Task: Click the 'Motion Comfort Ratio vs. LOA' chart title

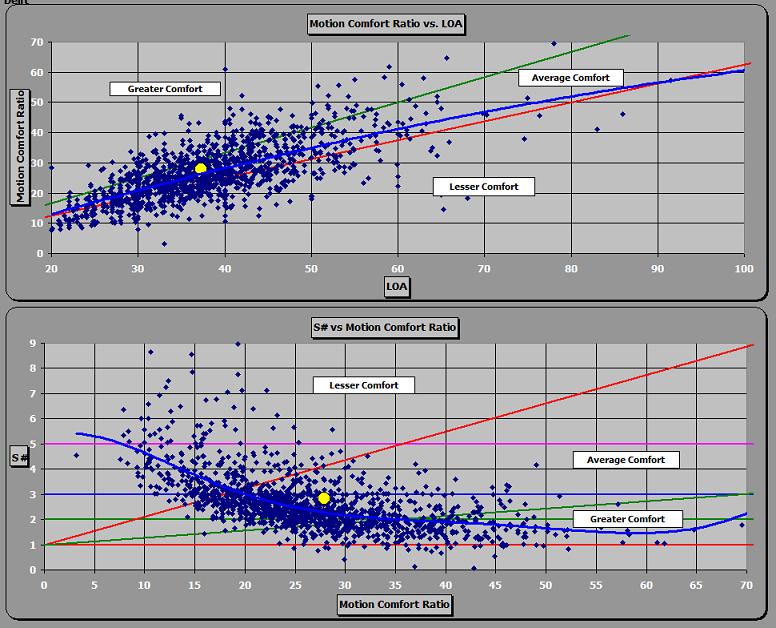Action: point(386,24)
